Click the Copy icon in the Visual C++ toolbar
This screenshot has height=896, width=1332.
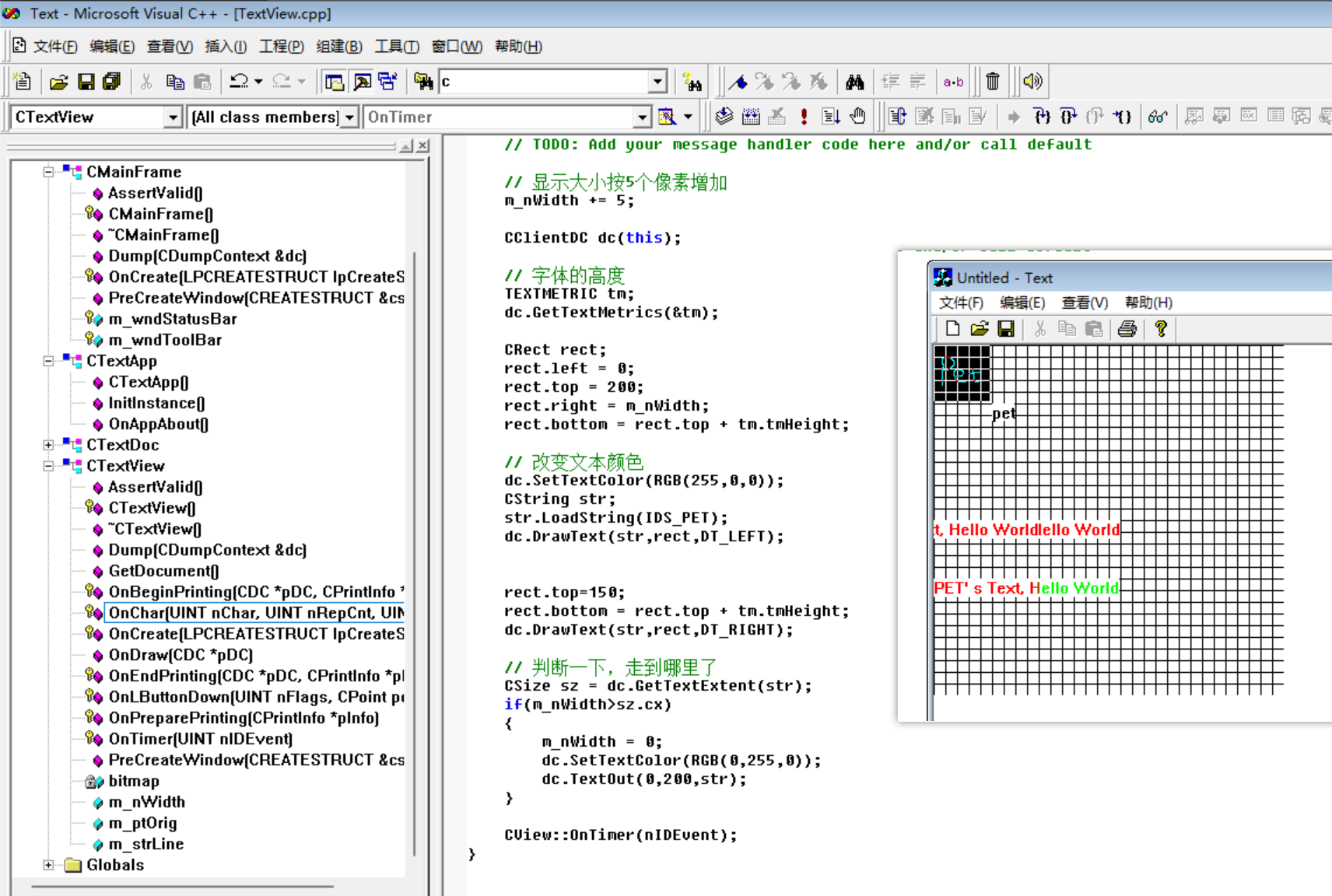[x=175, y=82]
